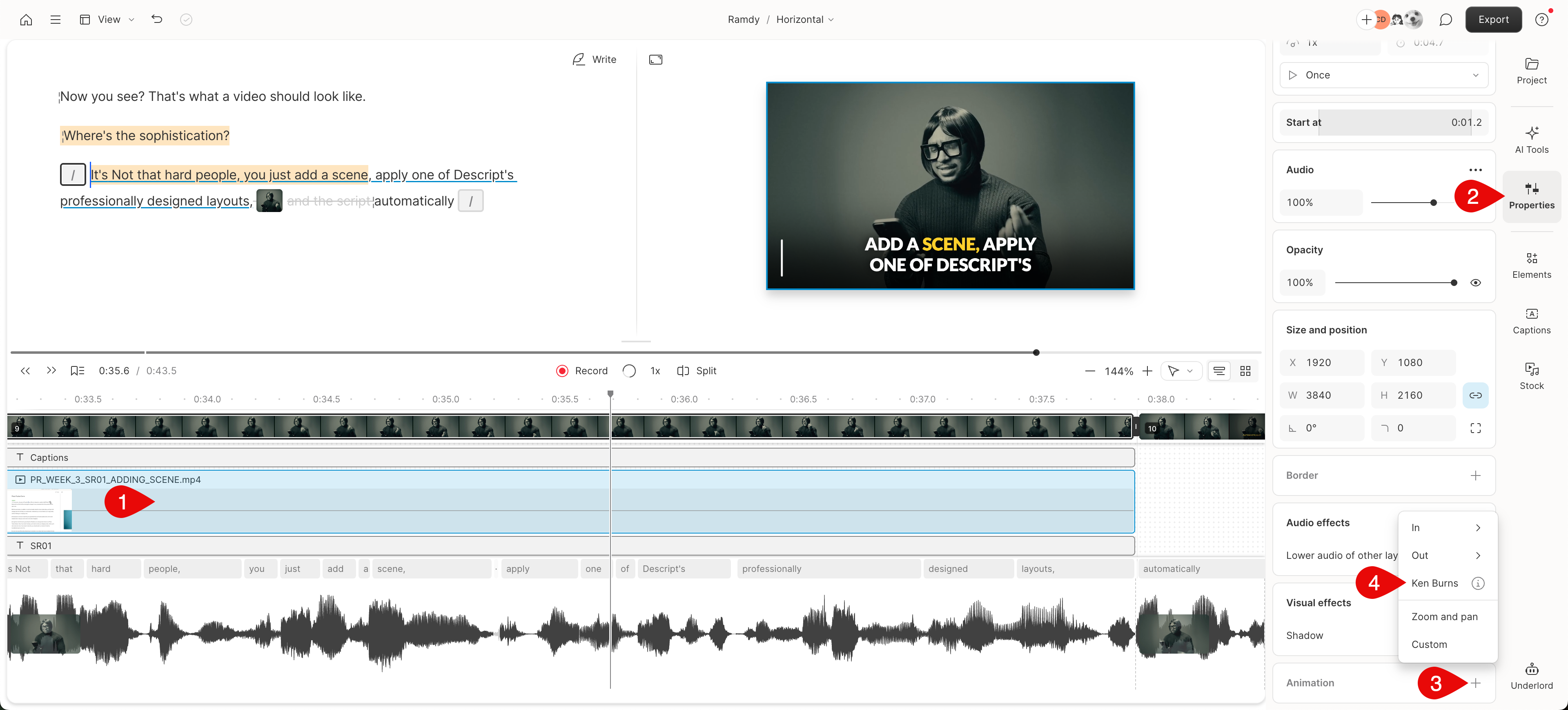Click the Split clip icon
Viewport: 1568px width, 710px height.
683,370
